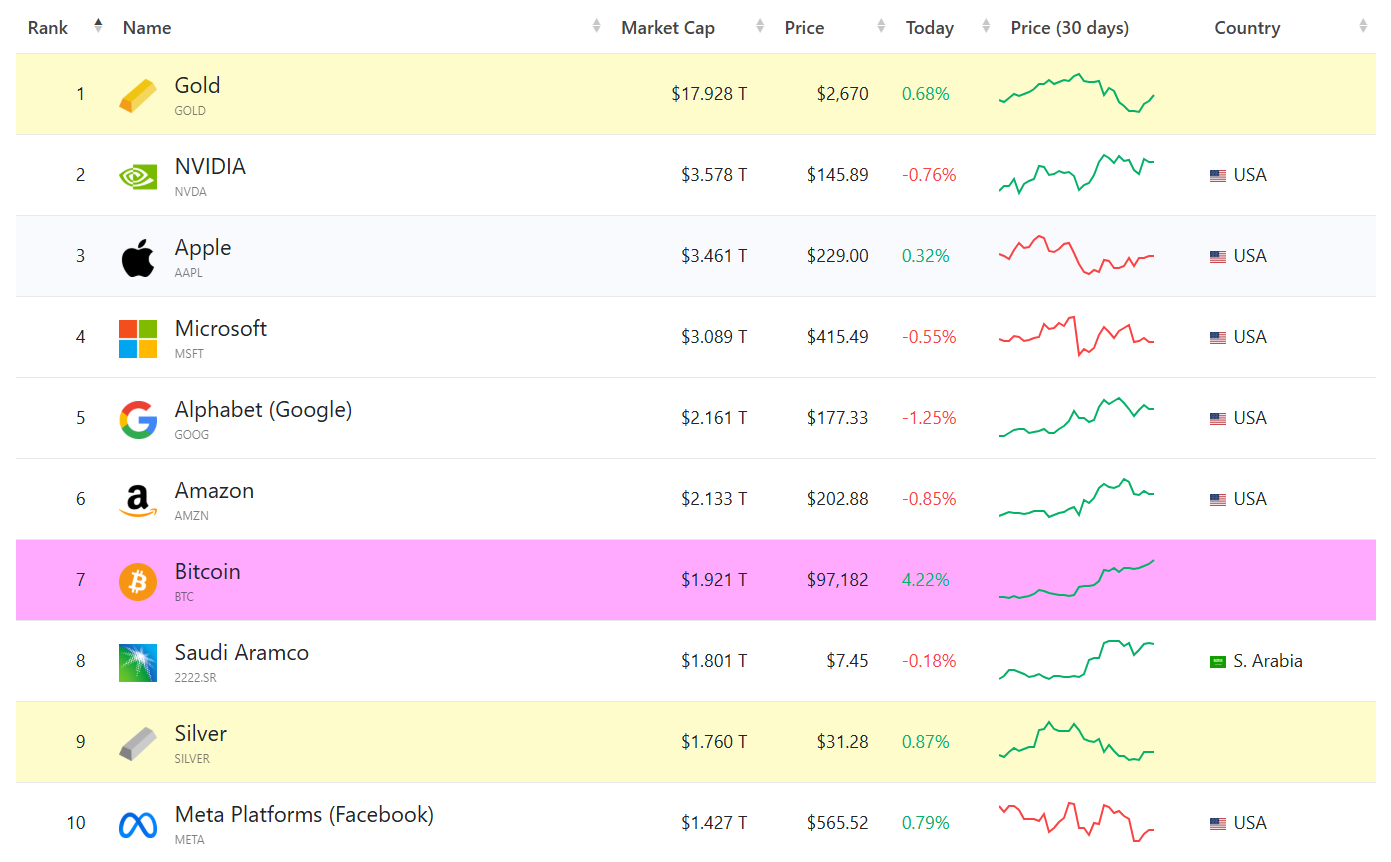The width and height of the screenshot is (1391, 862).
Task: Open the Amazon company link
Action: (x=214, y=491)
